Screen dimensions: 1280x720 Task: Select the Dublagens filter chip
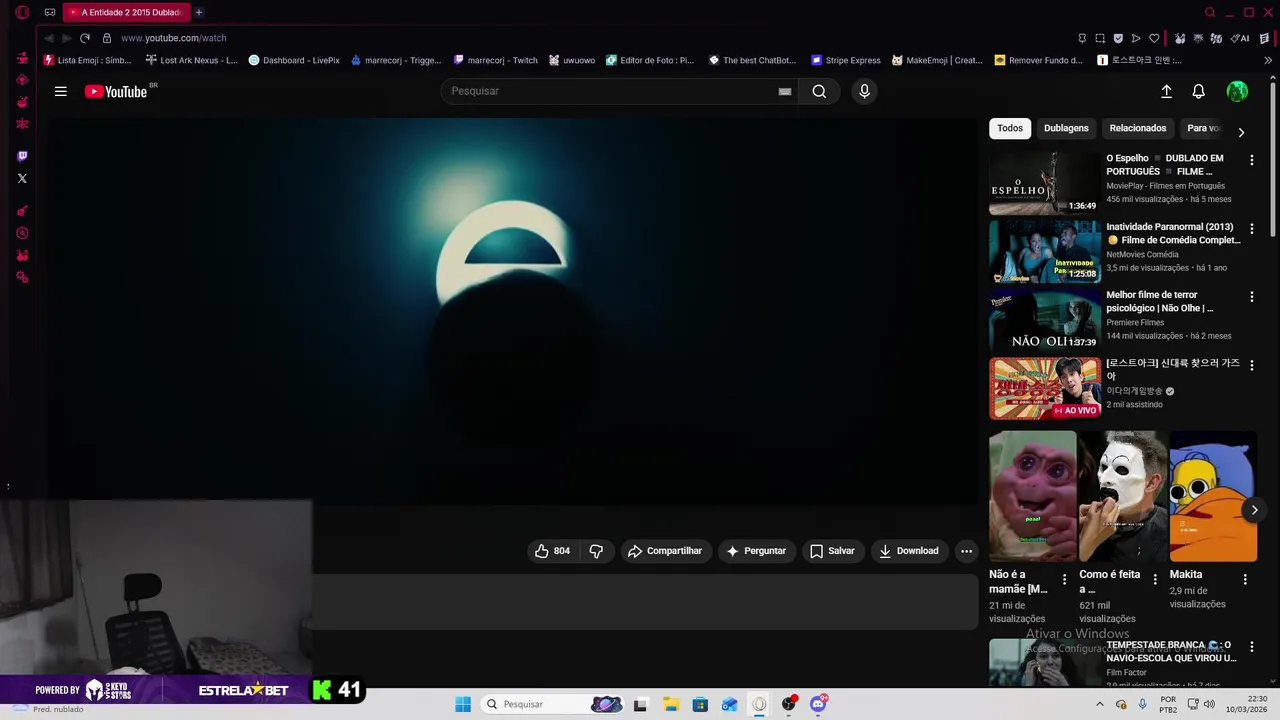[1066, 128]
